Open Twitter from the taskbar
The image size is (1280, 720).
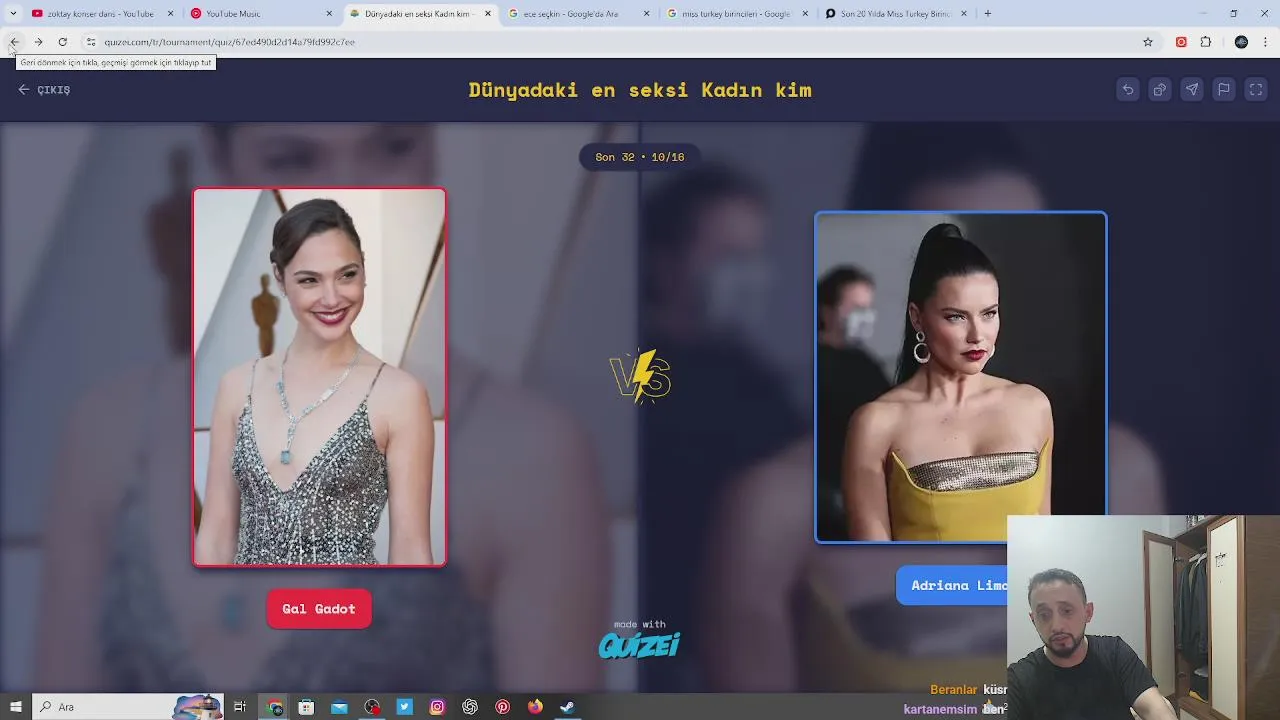(x=404, y=707)
